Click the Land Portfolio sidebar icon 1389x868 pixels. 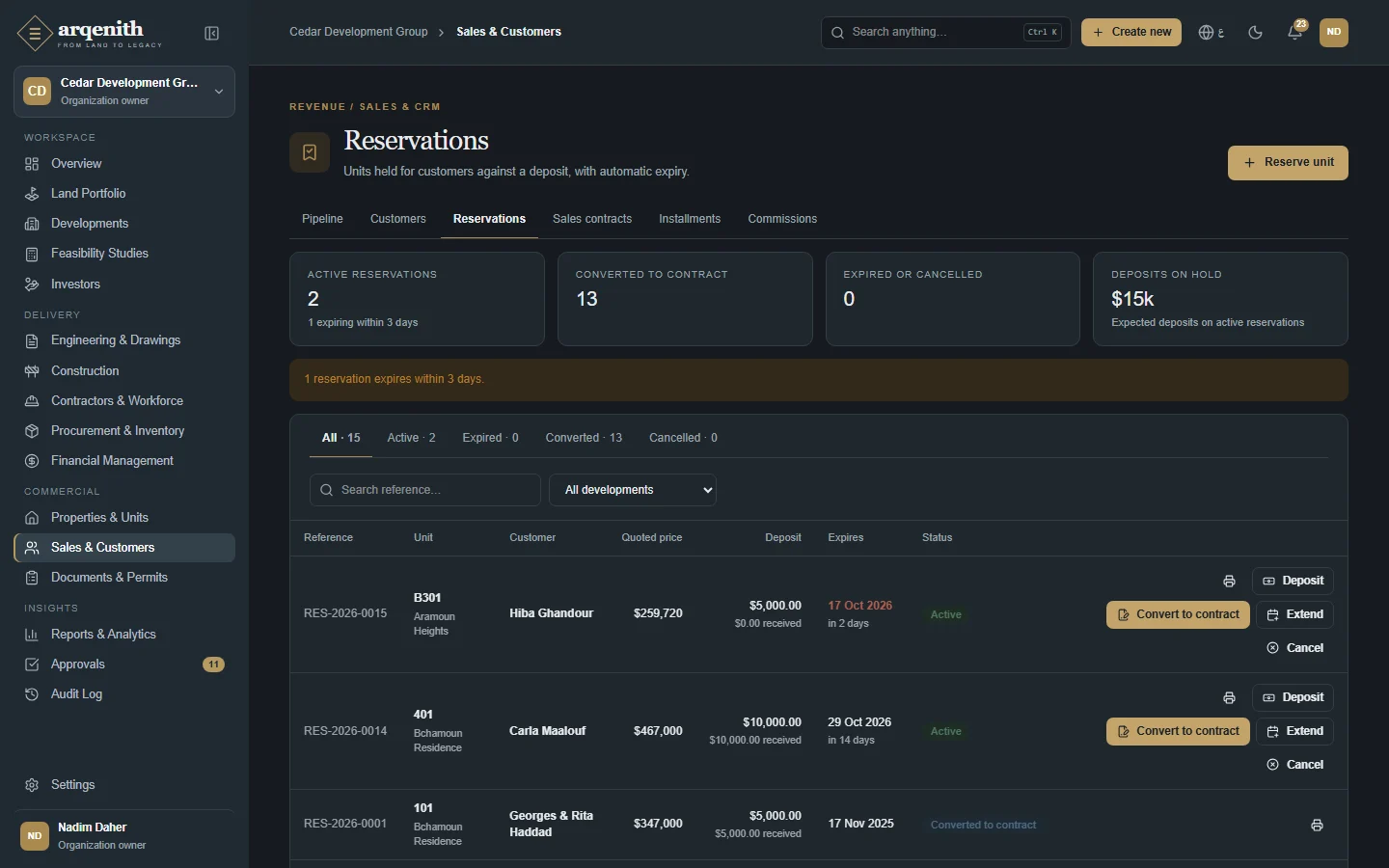pos(32,194)
